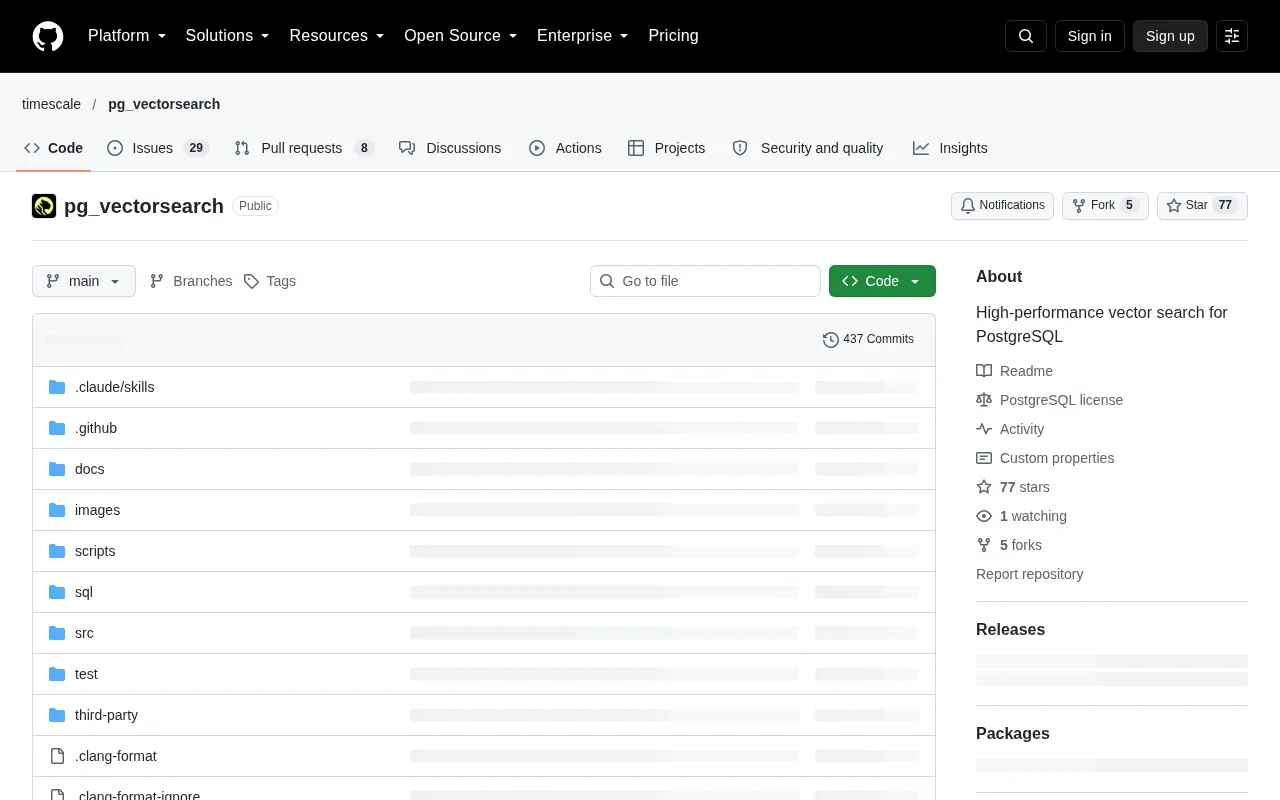Open Custom properties
Viewport: 1280px width, 800px height.
click(x=1045, y=458)
